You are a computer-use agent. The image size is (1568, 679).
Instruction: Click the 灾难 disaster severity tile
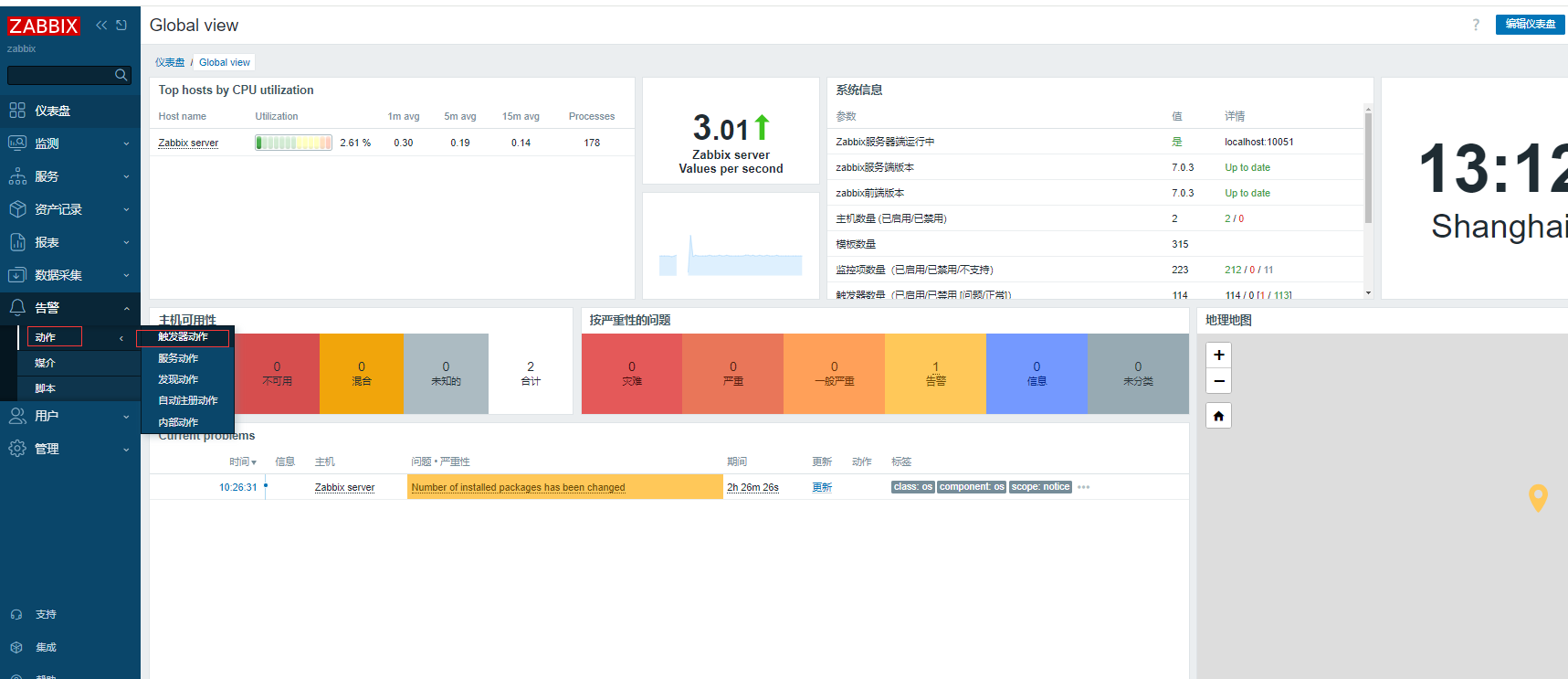632,374
